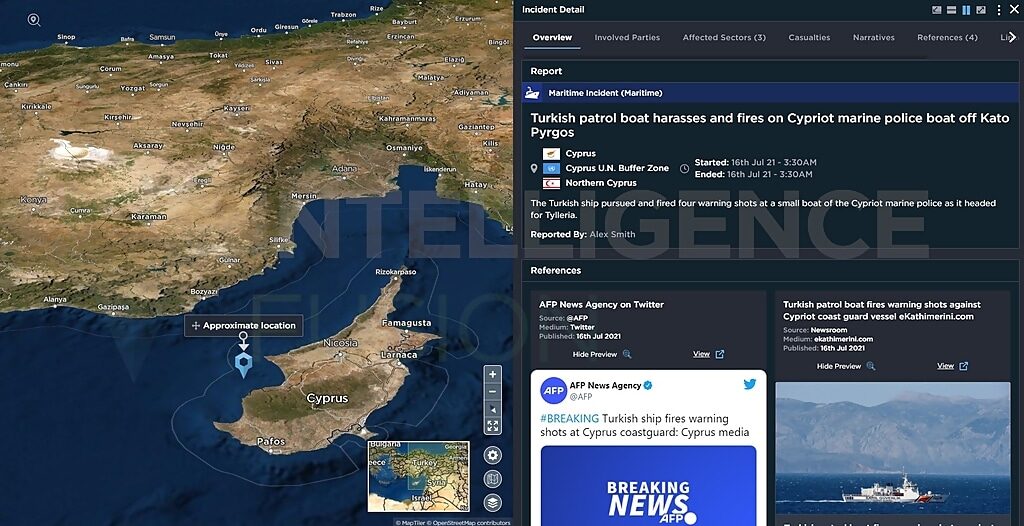Click the Larnaca label on map
1024x526 pixels.
[398, 355]
